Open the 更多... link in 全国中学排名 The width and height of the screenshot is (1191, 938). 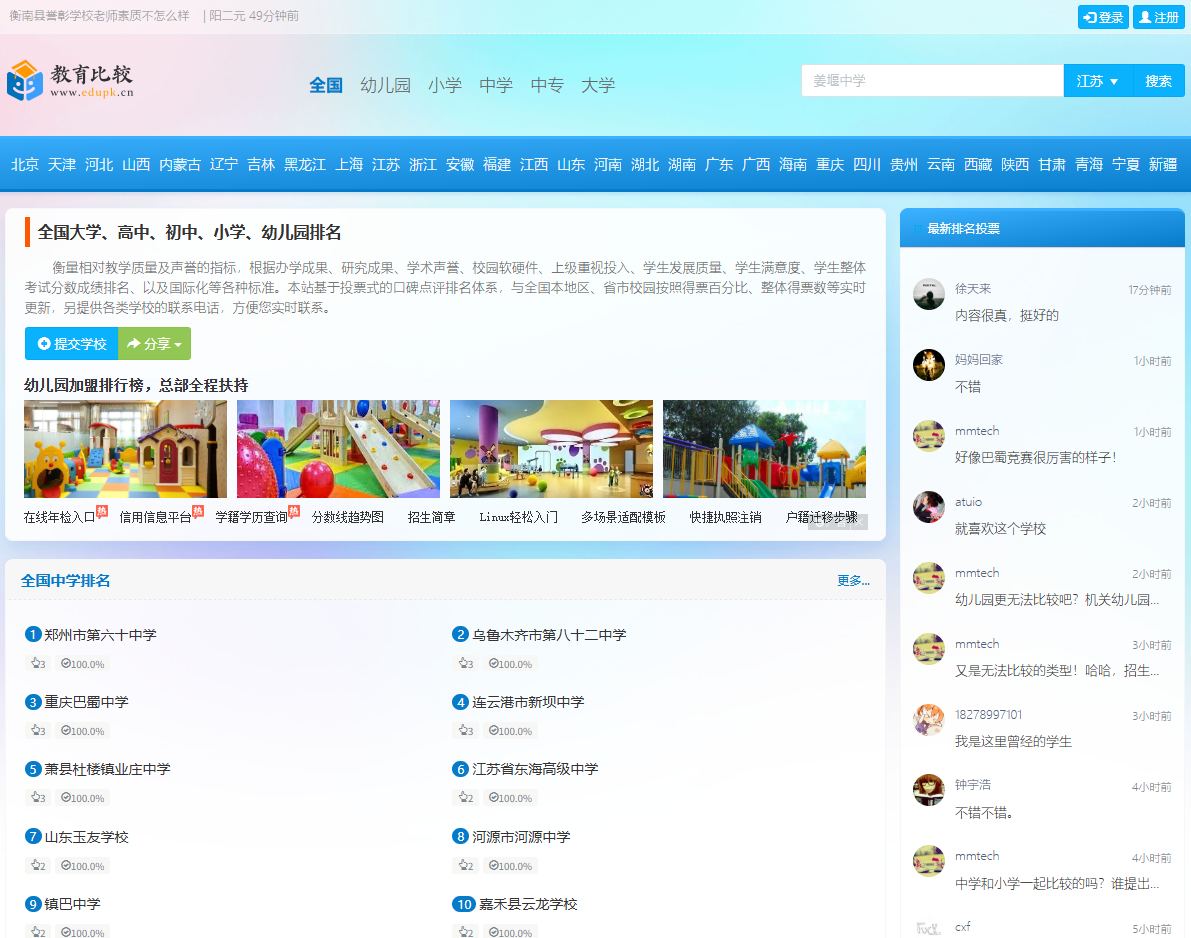852,580
